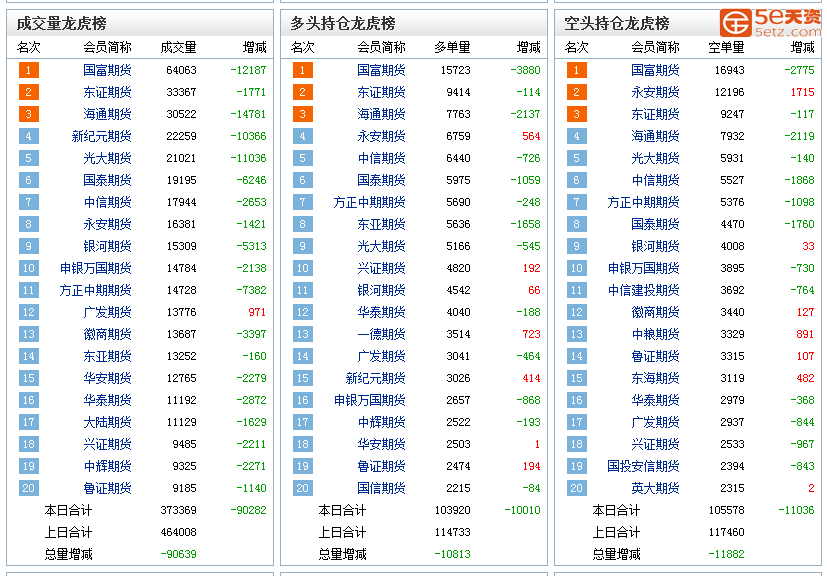Click rank 2 badge in 多头持仓龙虎榜

[302, 92]
